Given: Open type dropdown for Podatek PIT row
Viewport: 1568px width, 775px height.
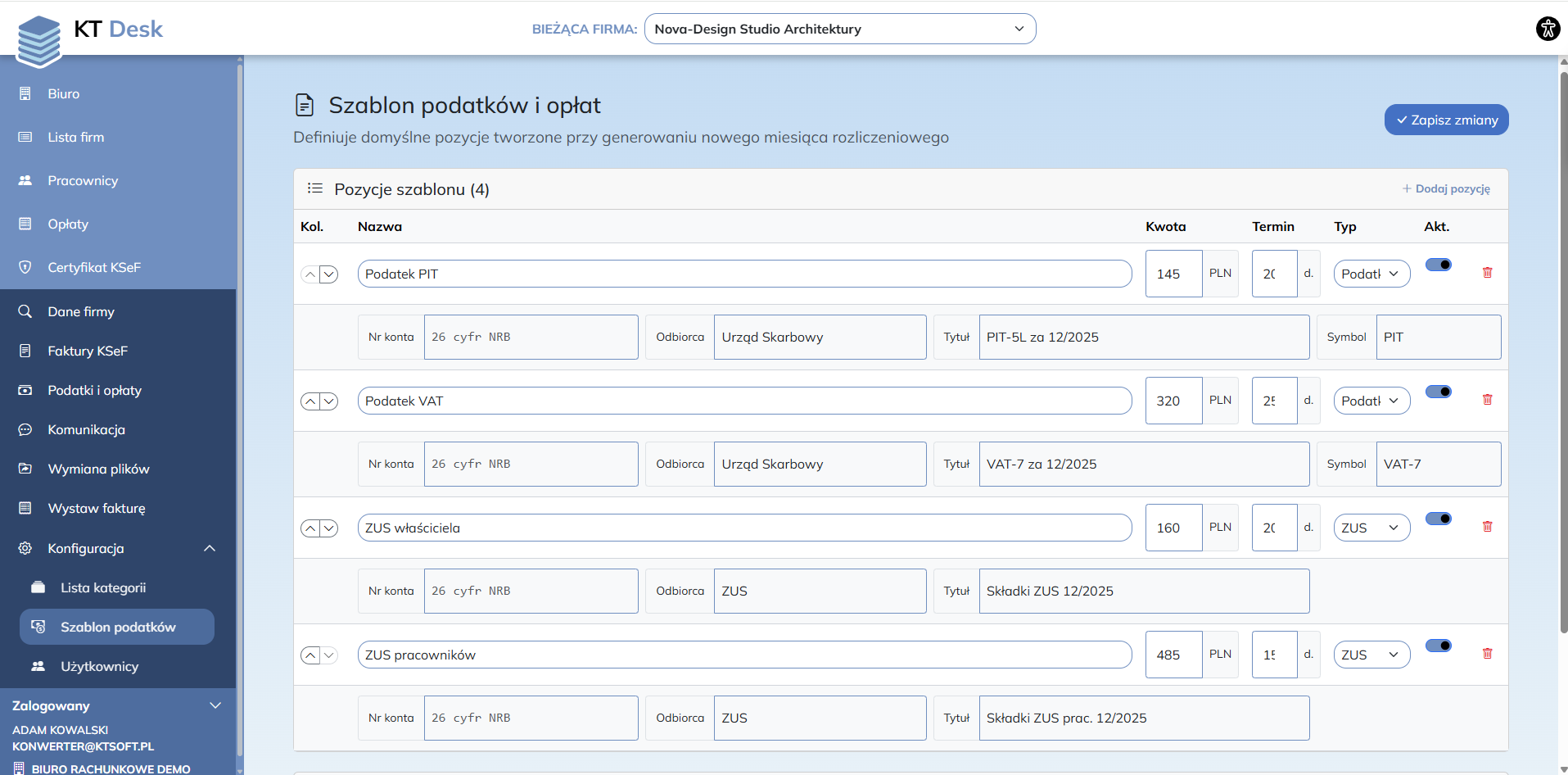Looking at the screenshot, I should point(1371,274).
